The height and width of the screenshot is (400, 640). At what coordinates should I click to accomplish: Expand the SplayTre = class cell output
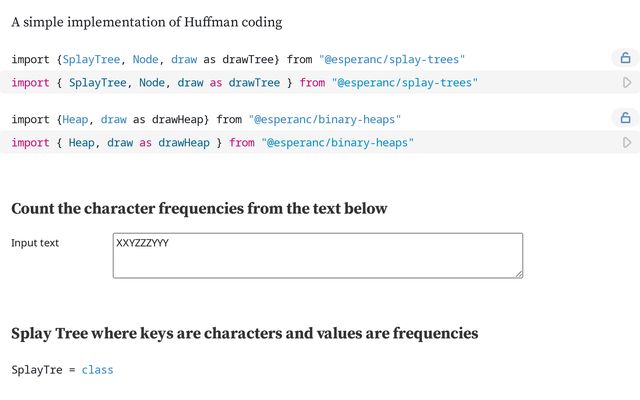tap(62, 370)
